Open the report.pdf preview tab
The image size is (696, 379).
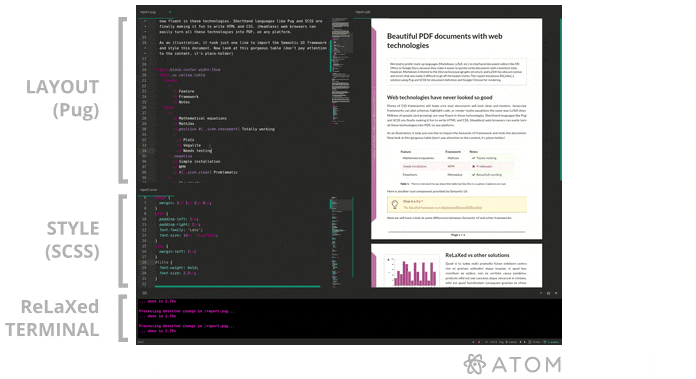[x=363, y=12]
